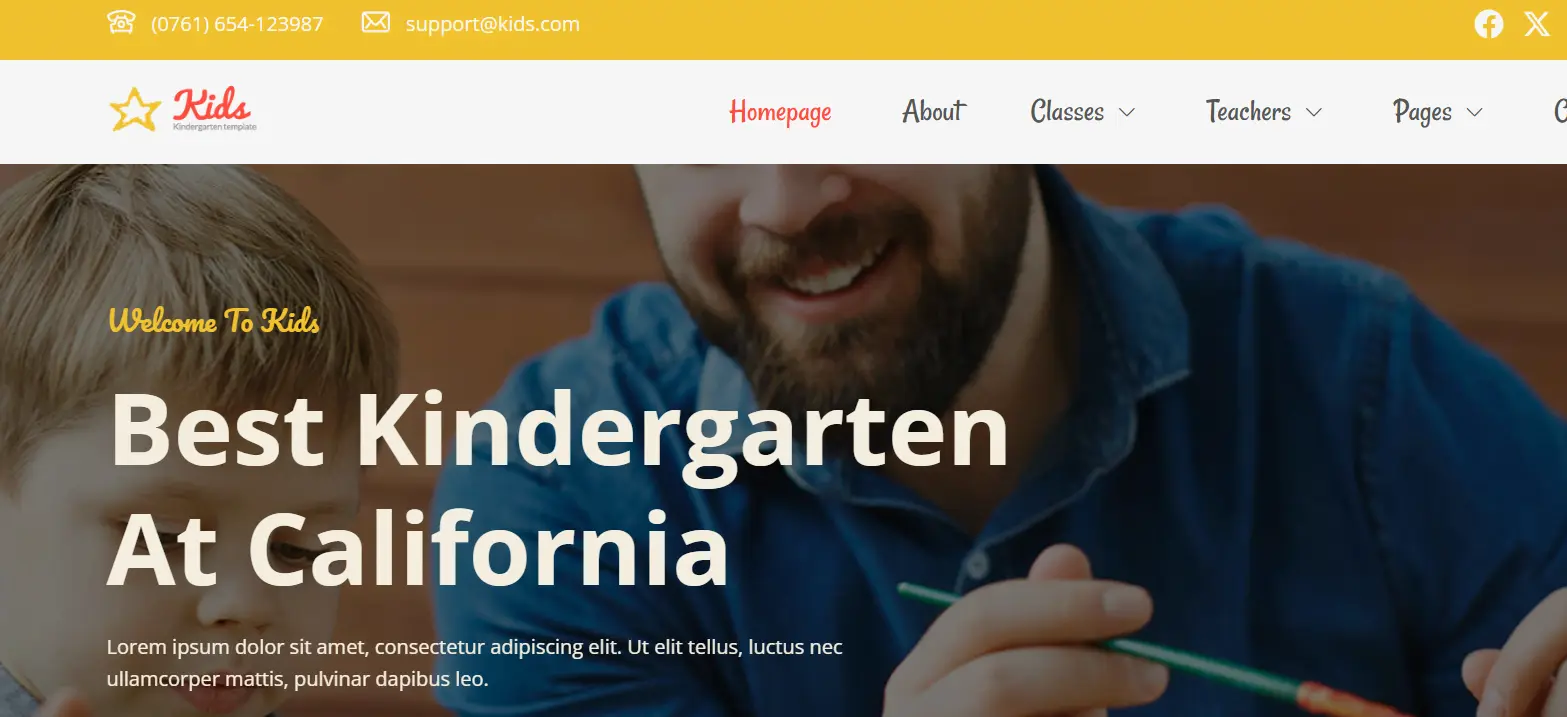Image resolution: width=1567 pixels, height=717 pixels.
Task: Click the partially visible last menu item
Action: point(1560,111)
